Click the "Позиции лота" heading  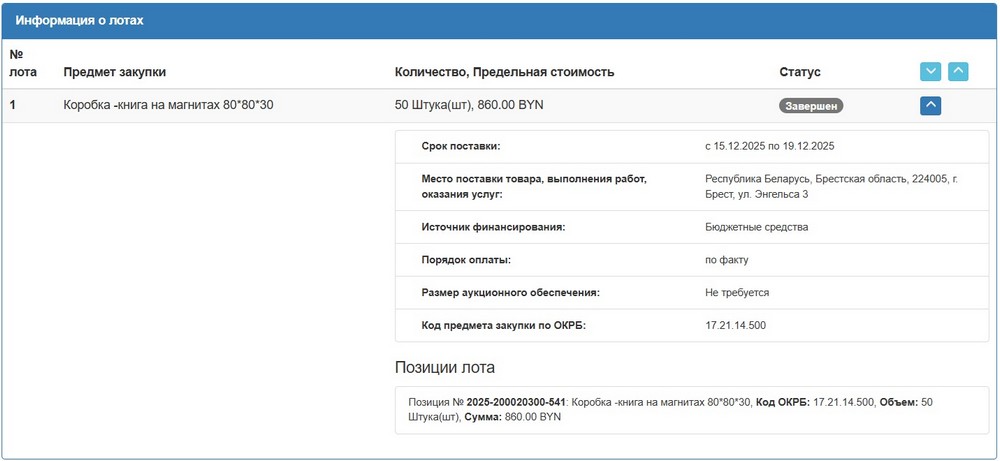[x=444, y=368]
